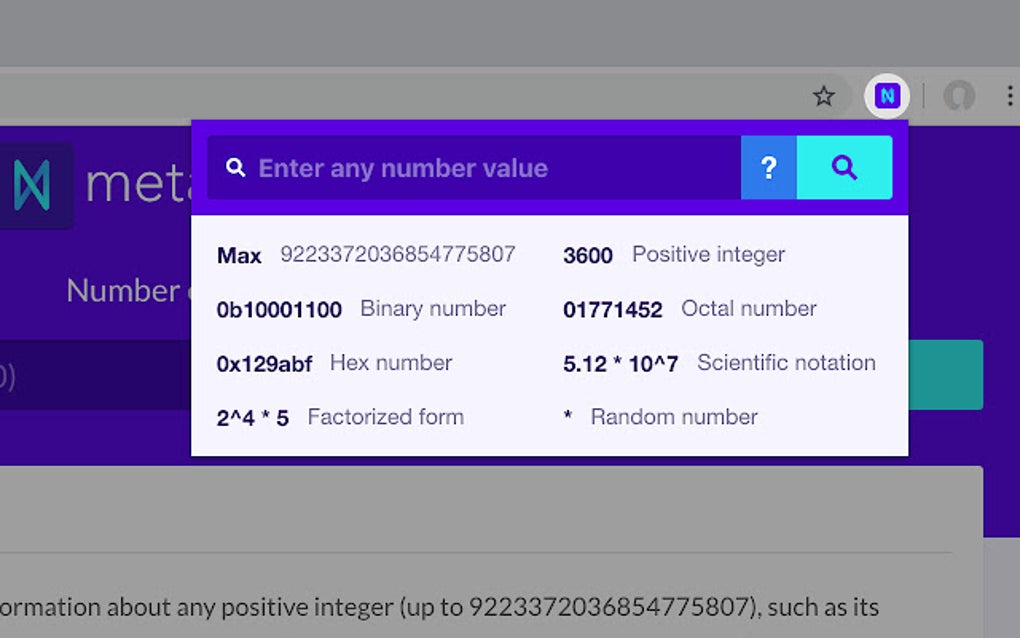Click the 9223372036854775807 value text

click(x=395, y=255)
